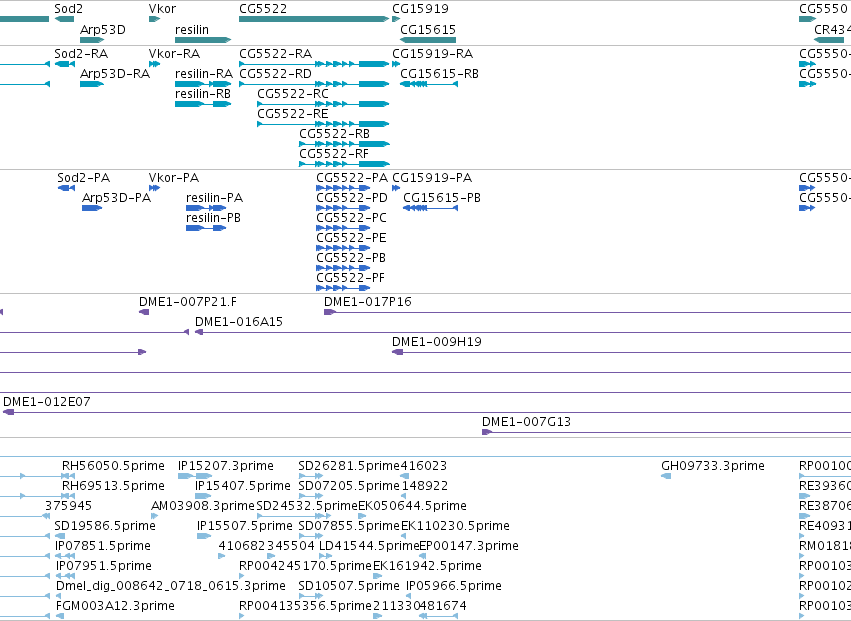Screen dimensions: 851x621
Task: Click the Arp53D-PA protein label
Action: click(117, 198)
